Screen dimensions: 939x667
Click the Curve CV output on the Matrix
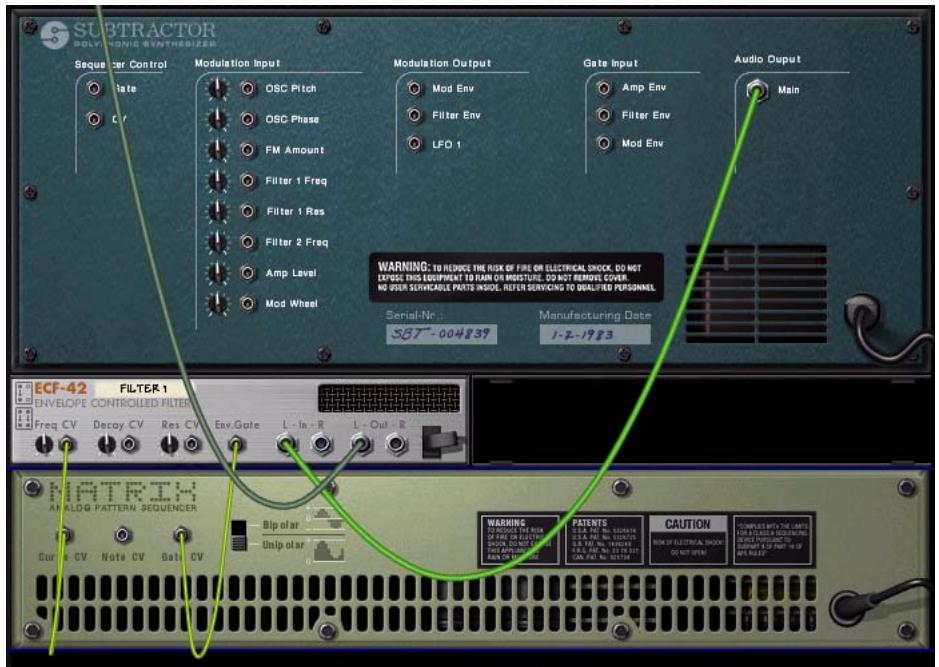click(x=62, y=535)
